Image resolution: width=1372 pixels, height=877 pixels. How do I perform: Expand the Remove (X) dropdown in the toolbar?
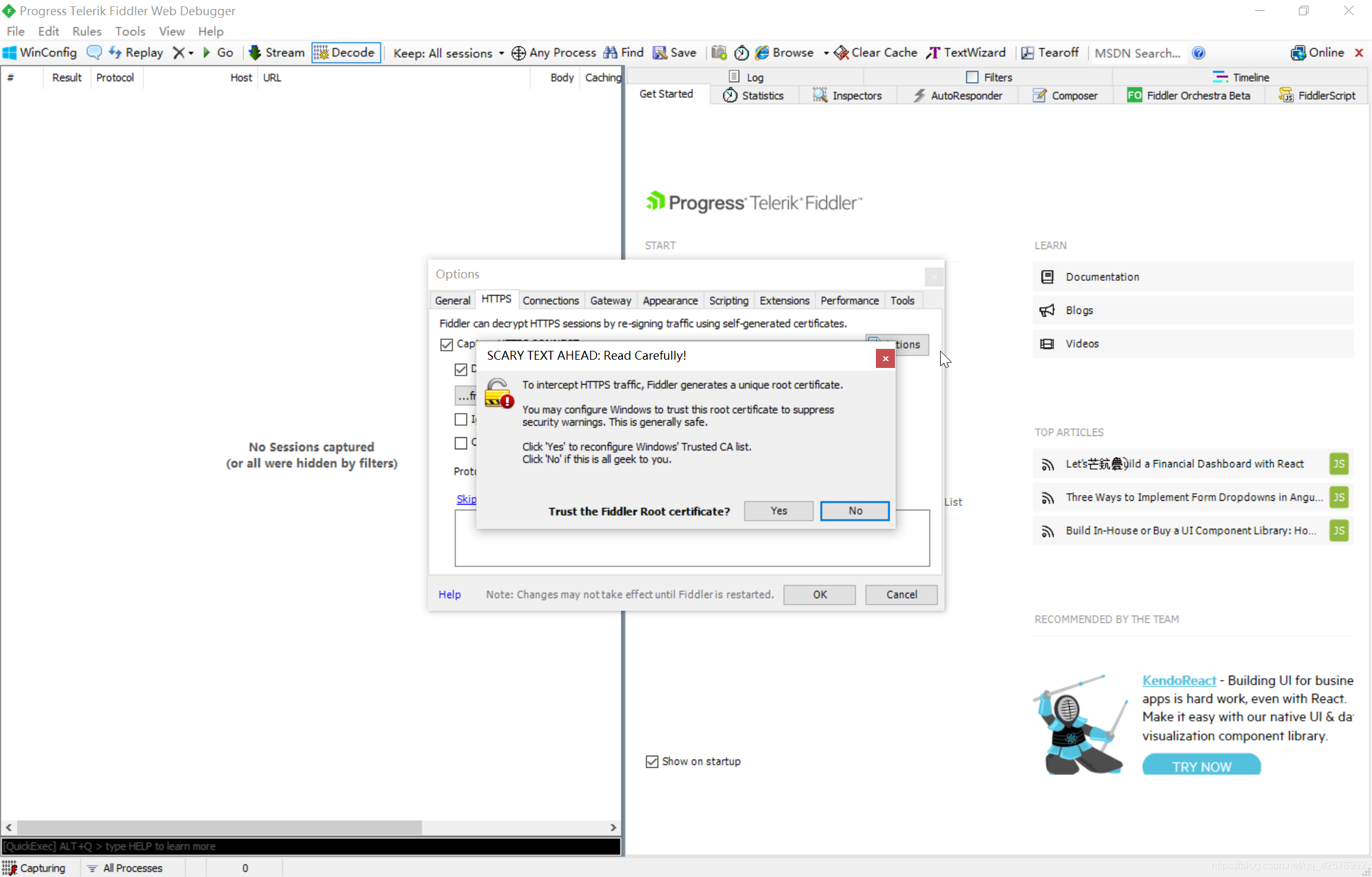coord(190,53)
